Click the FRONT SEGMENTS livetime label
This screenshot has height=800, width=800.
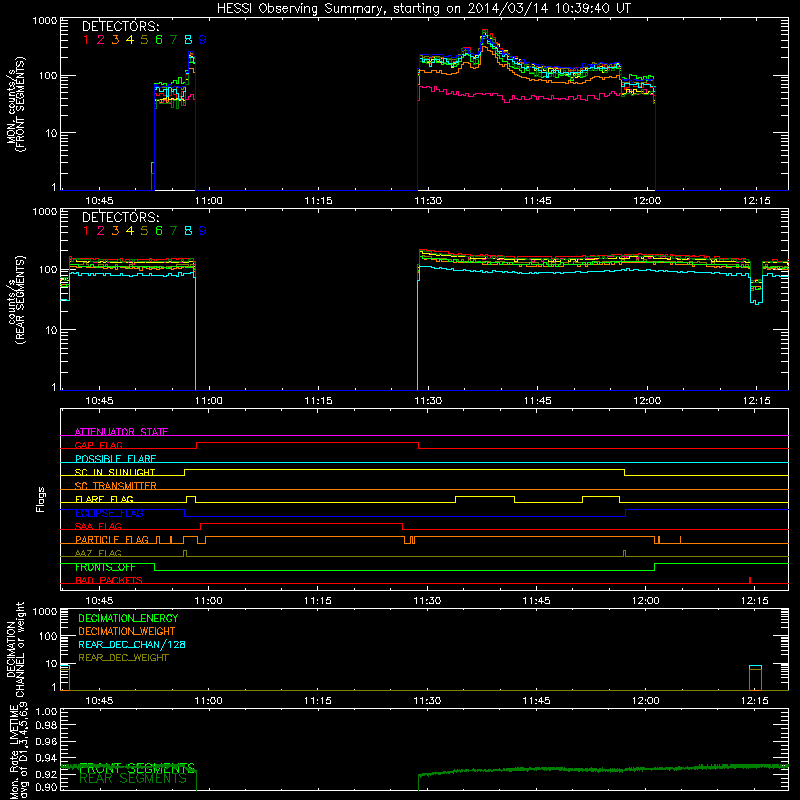tap(137, 768)
